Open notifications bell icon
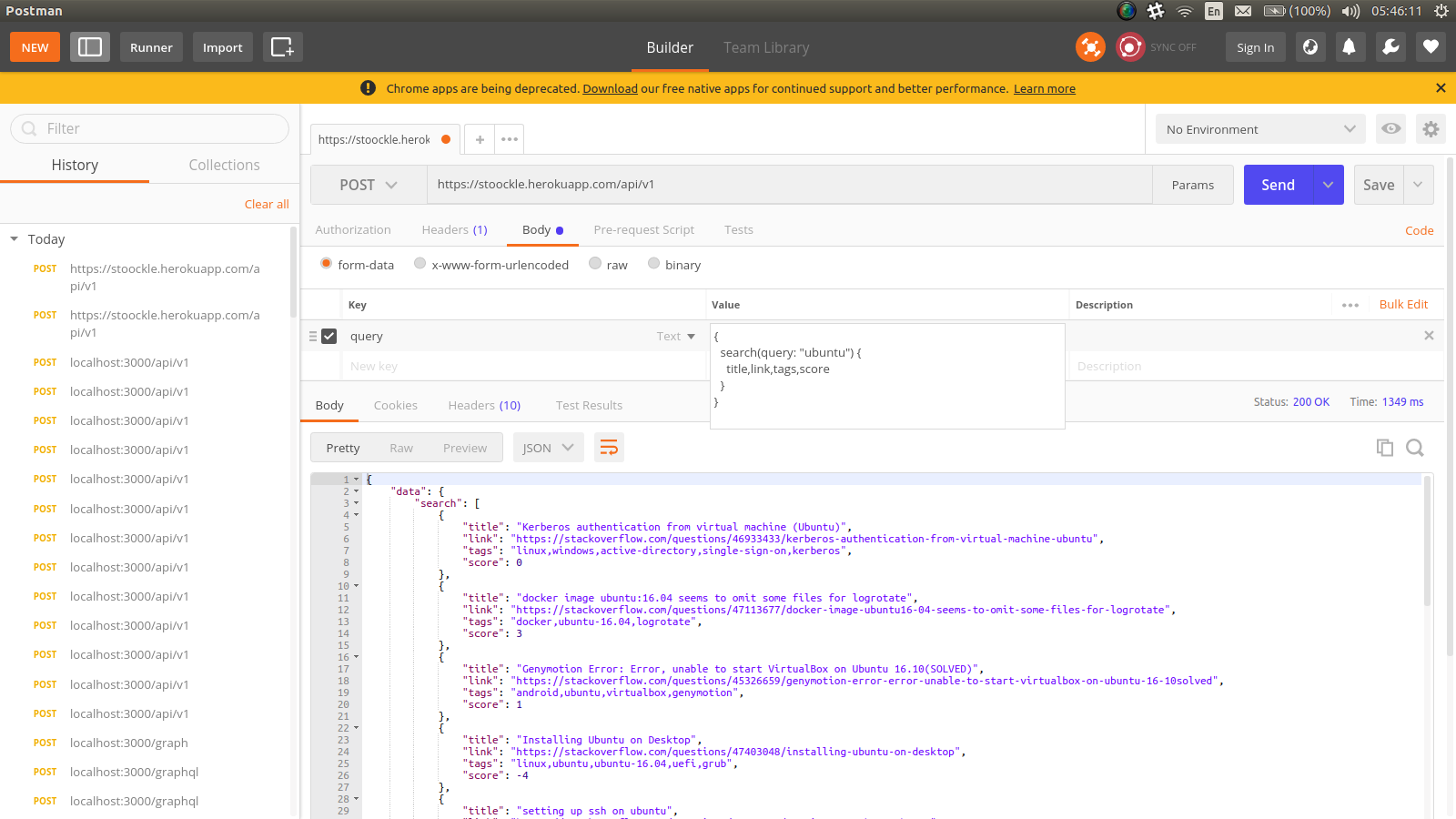The height and width of the screenshot is (819, 1456). (x=1350, y=47)
